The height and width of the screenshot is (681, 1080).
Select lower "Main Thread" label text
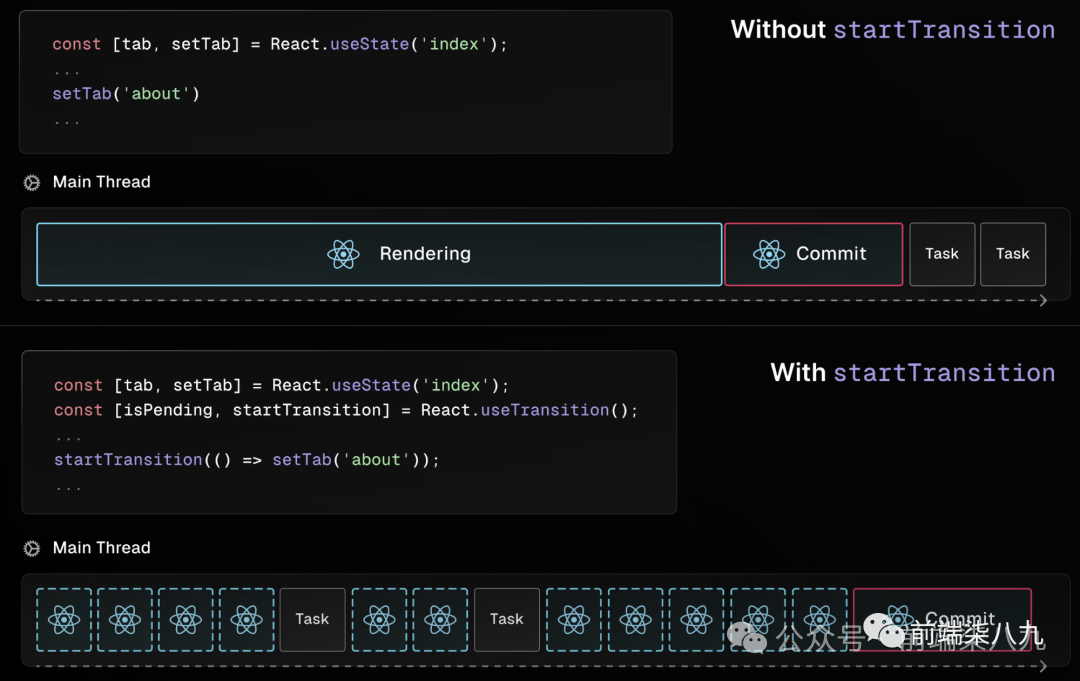101,547
